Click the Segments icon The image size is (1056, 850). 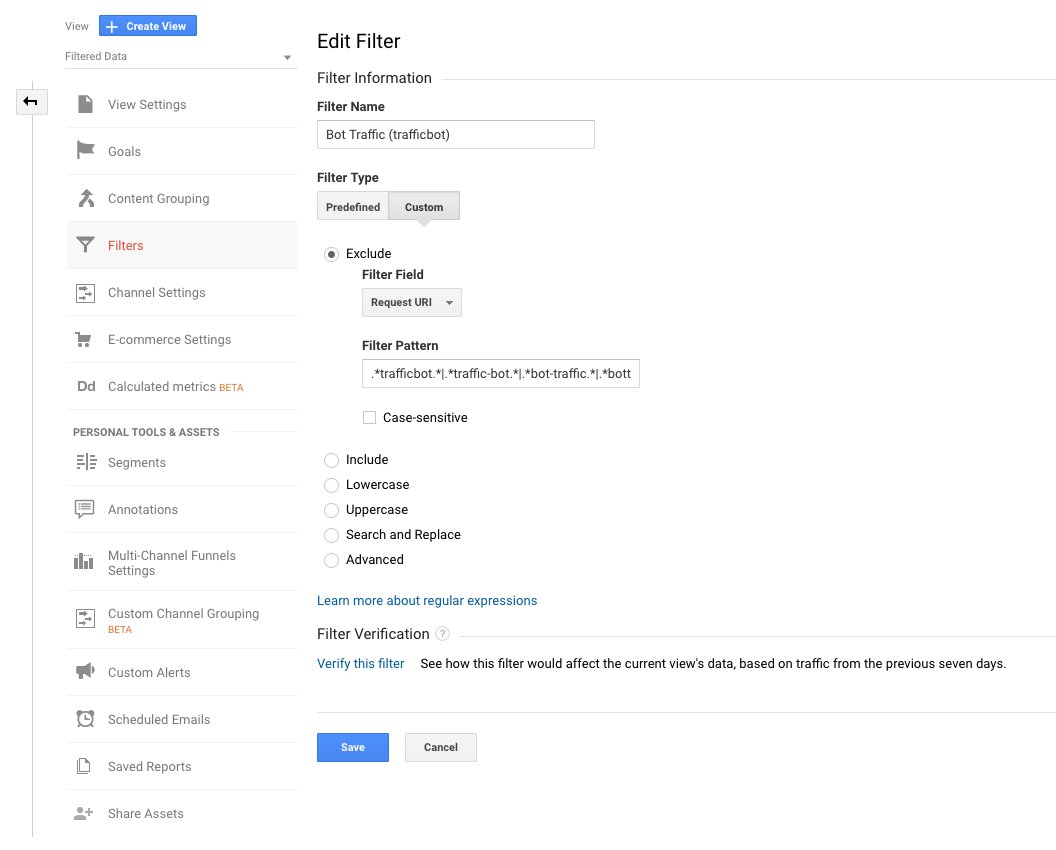tap(86, 462)
